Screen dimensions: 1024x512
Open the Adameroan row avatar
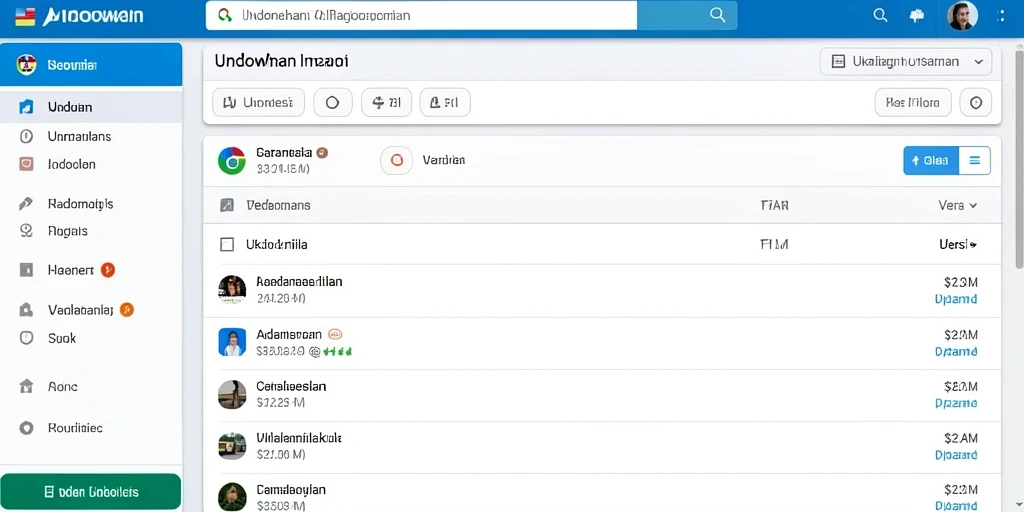(x=232, y=342)
